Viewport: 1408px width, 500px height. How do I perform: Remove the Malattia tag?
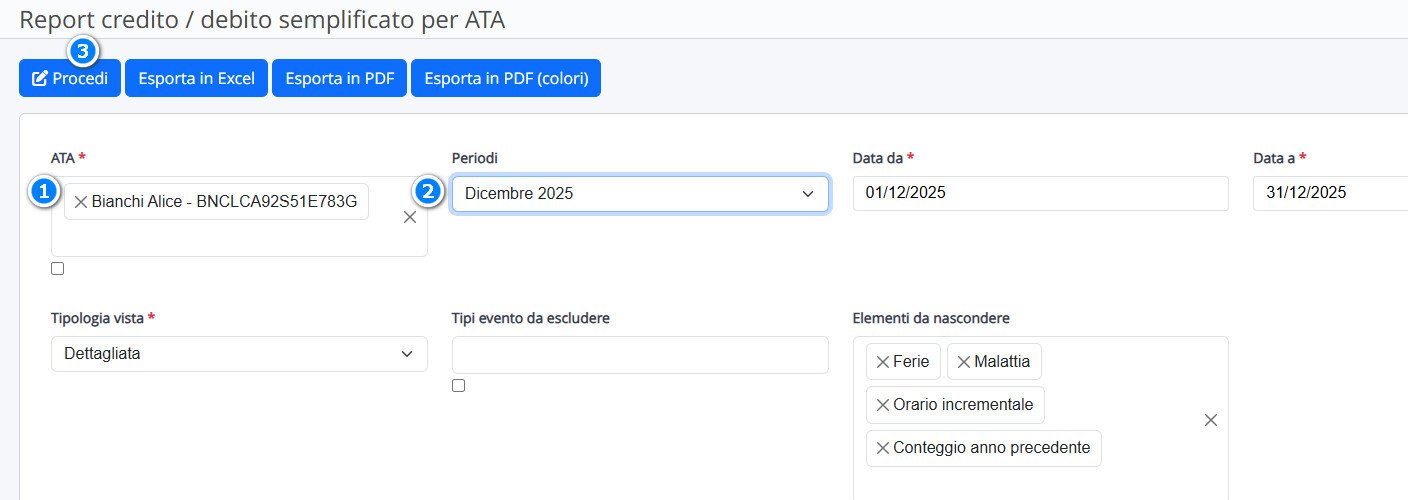point(963,362)
